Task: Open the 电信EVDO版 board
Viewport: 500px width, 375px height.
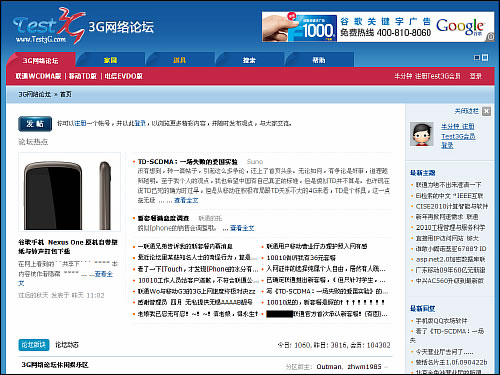Action: [x=124, y=76]
